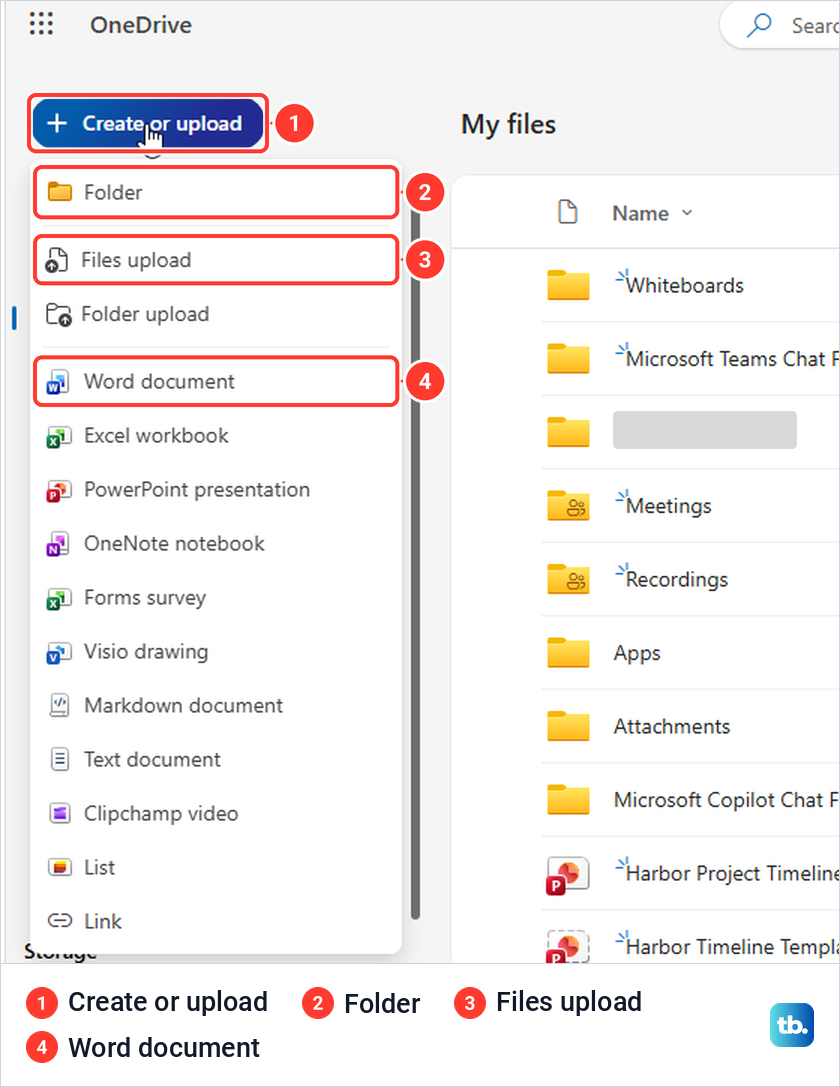Viewport: 840px width, 1087px height.
Task: Open the Recordings folder
Action: pos(676,579)
